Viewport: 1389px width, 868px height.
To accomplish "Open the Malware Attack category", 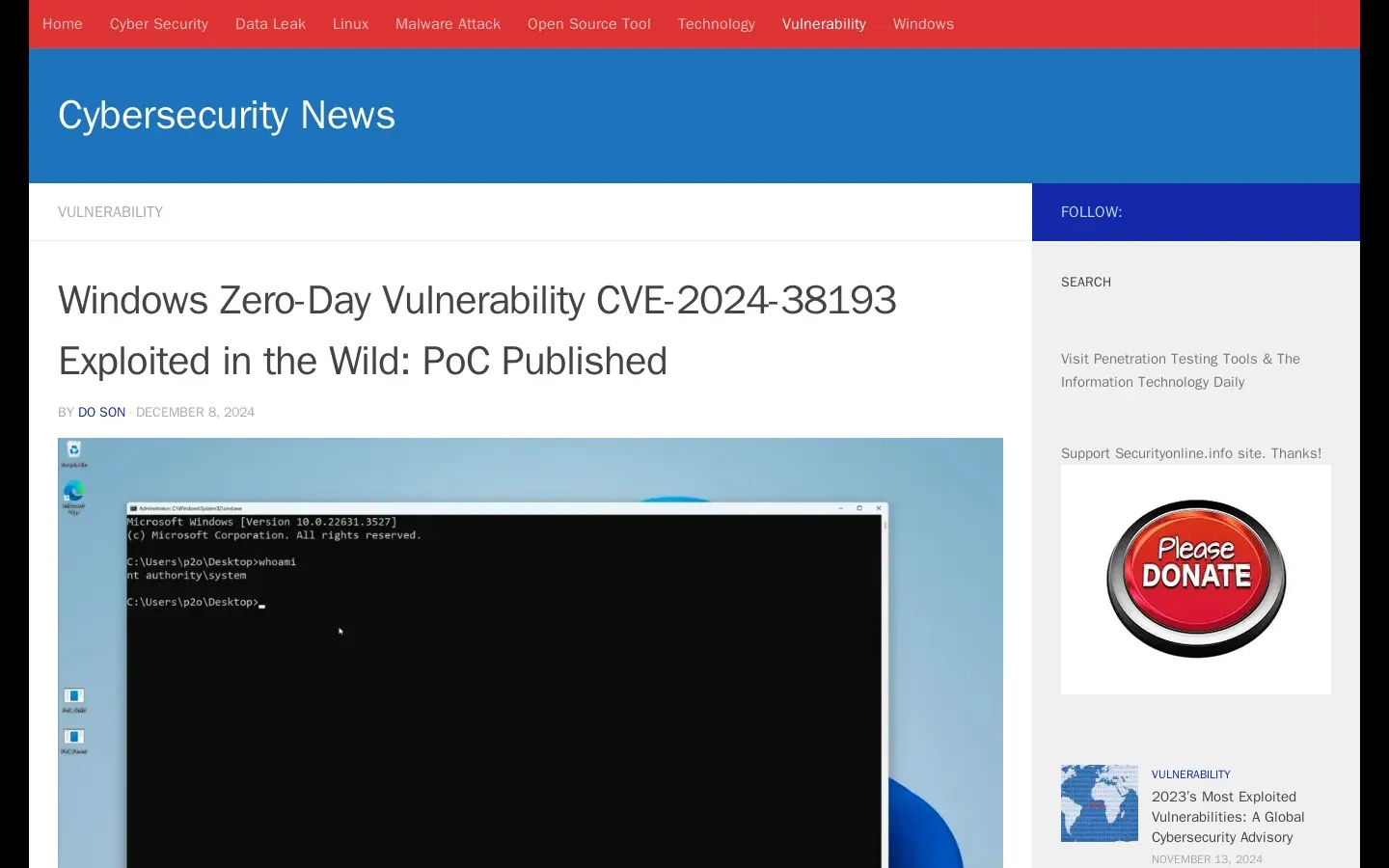I will click(448, 24).
